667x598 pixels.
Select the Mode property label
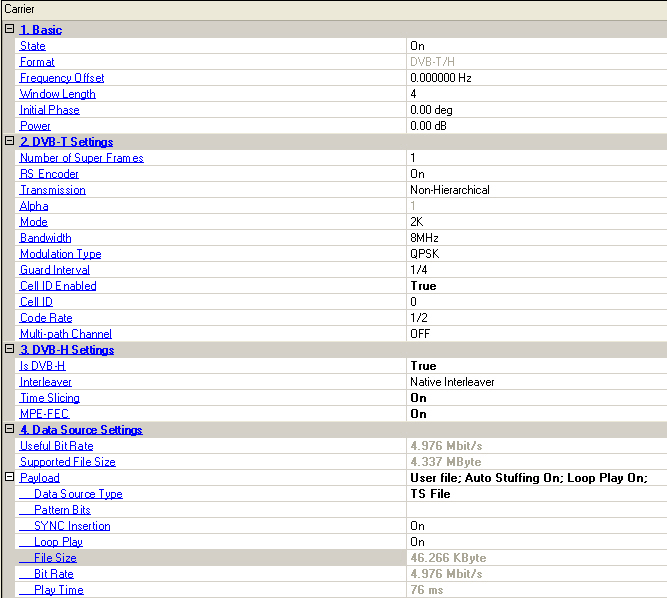pyautogui.click(x=34, y=222)
